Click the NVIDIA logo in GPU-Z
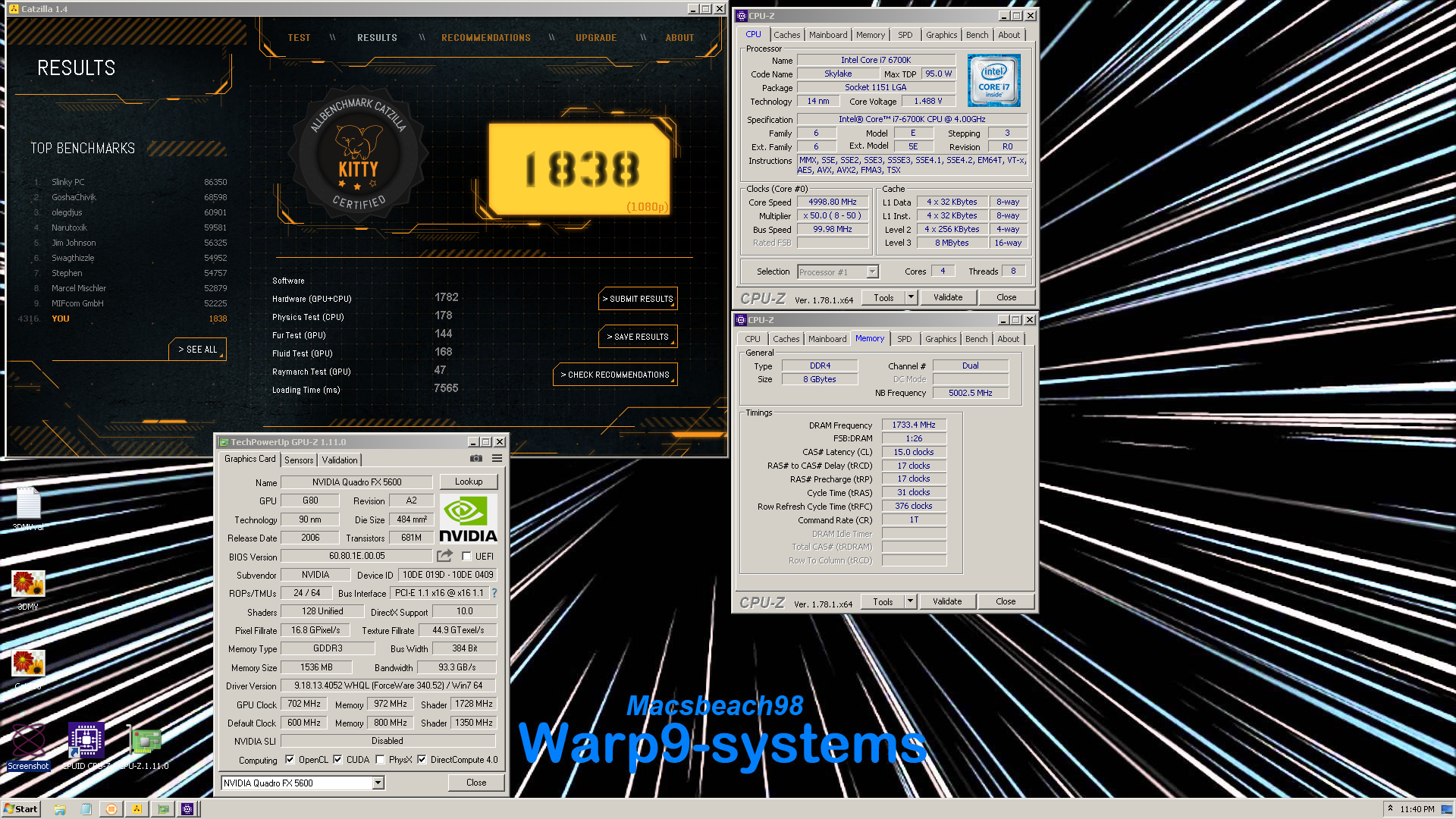The image size is (1456, 819). pyautogui.click(x=468, y=519)
